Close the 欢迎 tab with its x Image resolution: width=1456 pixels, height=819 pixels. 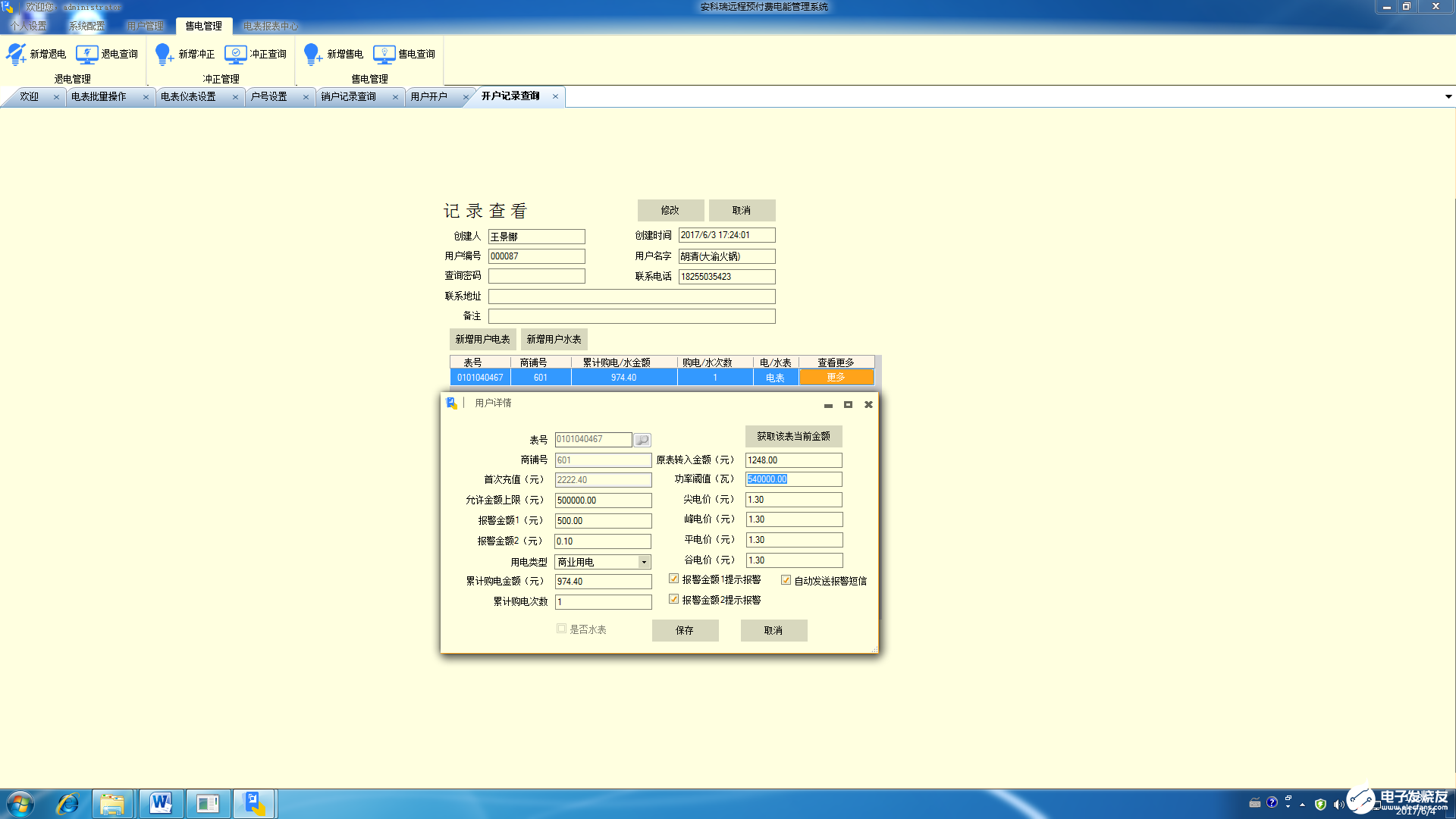click(56, 97)
